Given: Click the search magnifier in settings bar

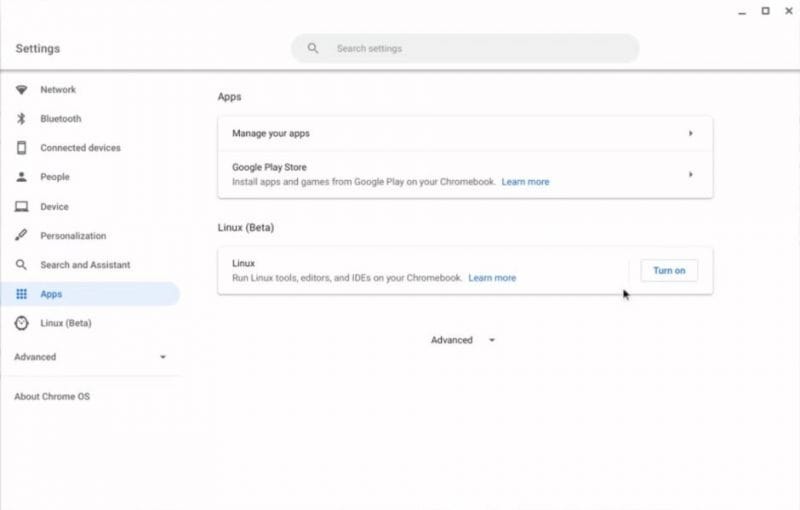Looking at the screenshot, I should coord(313,48).
